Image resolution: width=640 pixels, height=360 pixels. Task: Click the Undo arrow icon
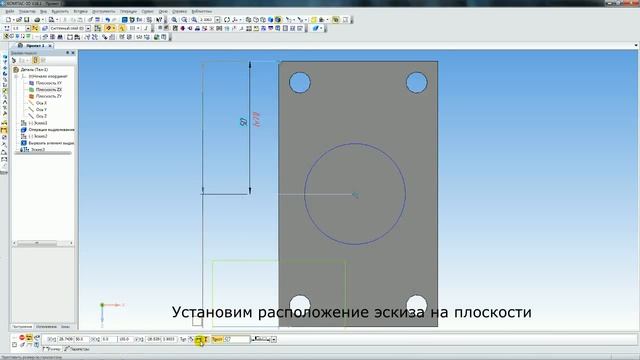click(107, 20)
